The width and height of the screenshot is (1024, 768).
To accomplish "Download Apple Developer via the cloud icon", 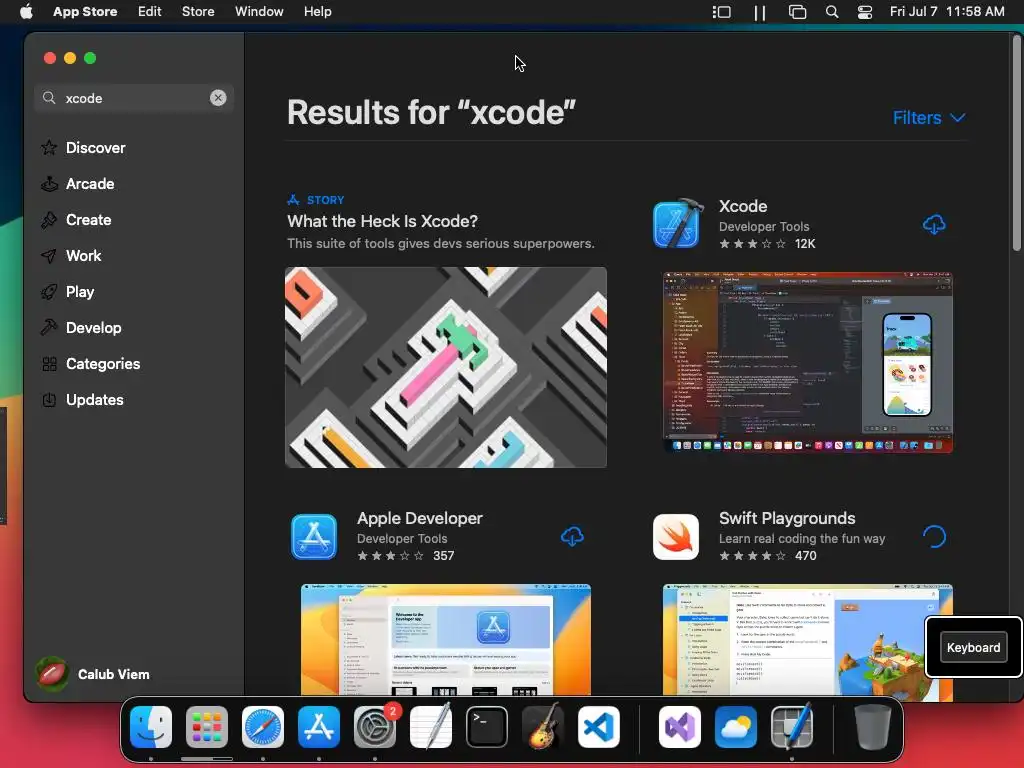I will tap(572, 537).
